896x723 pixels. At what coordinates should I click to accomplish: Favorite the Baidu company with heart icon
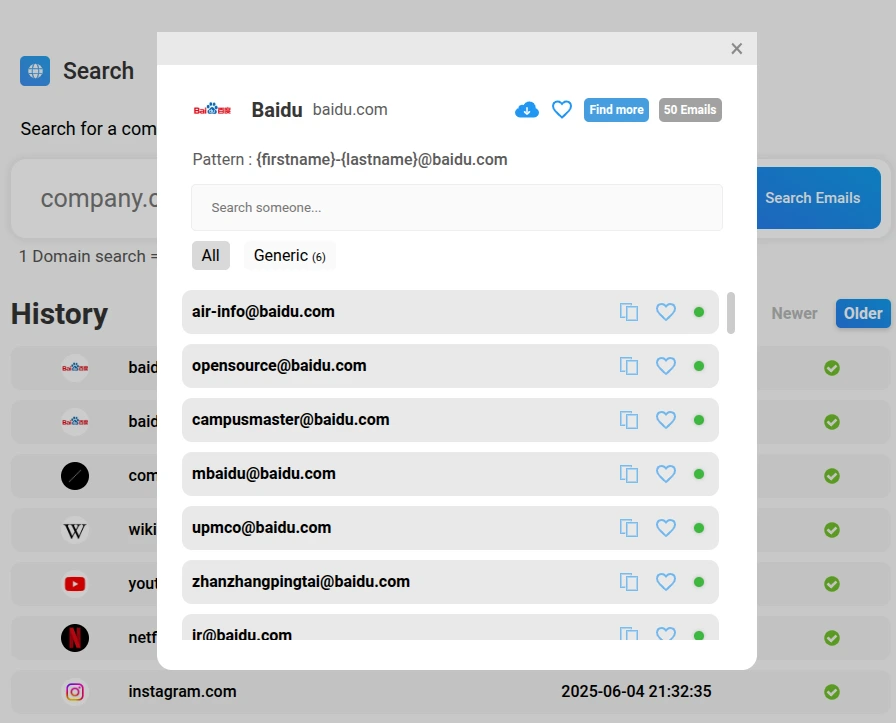point(562,109)
